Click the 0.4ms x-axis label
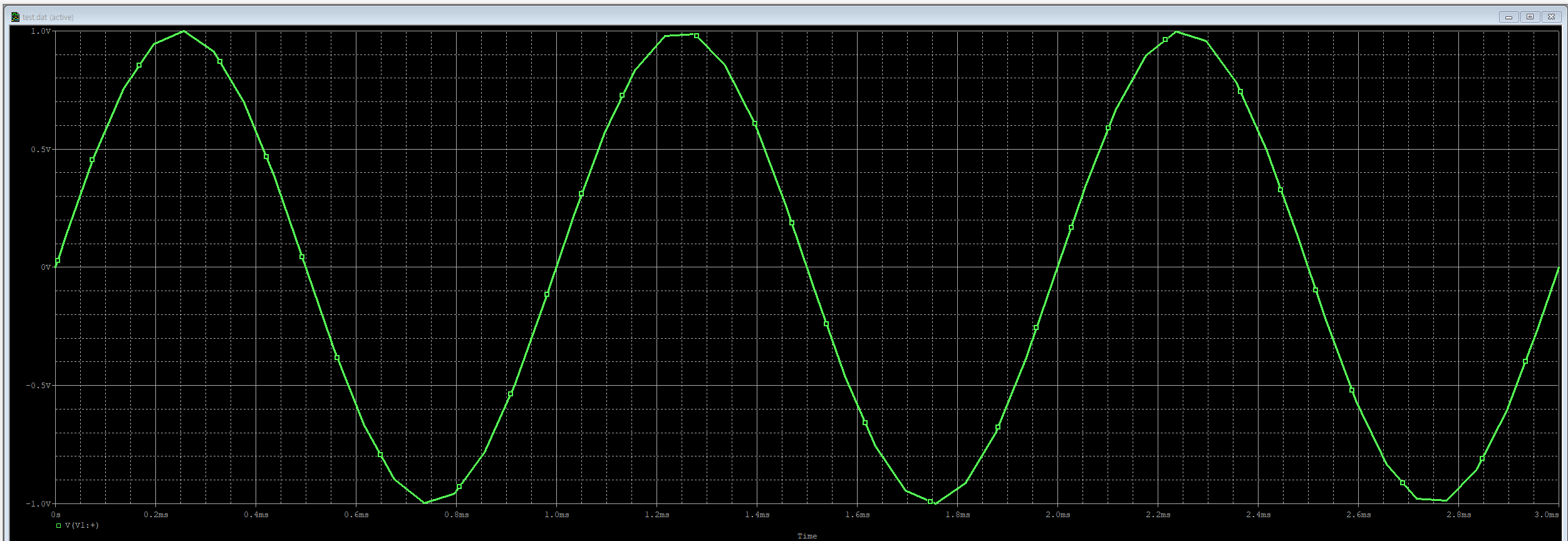The width and height of the screenshot is (1568, 541). click(256, 515)
